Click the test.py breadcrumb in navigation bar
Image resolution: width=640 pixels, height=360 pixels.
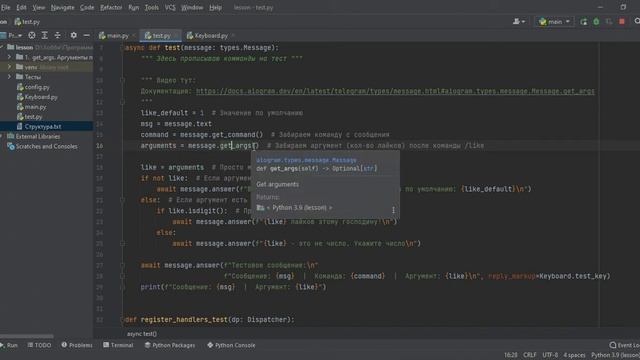pos(27,22)
